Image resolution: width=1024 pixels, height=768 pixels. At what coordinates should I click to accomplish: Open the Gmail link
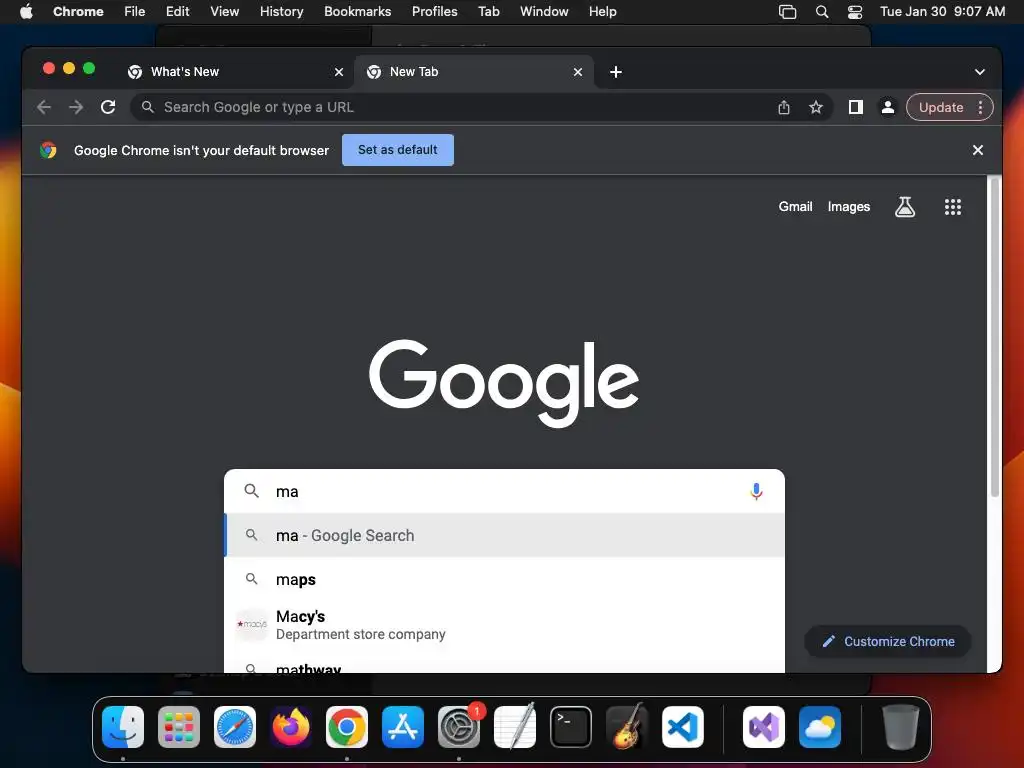click(795, 206)
